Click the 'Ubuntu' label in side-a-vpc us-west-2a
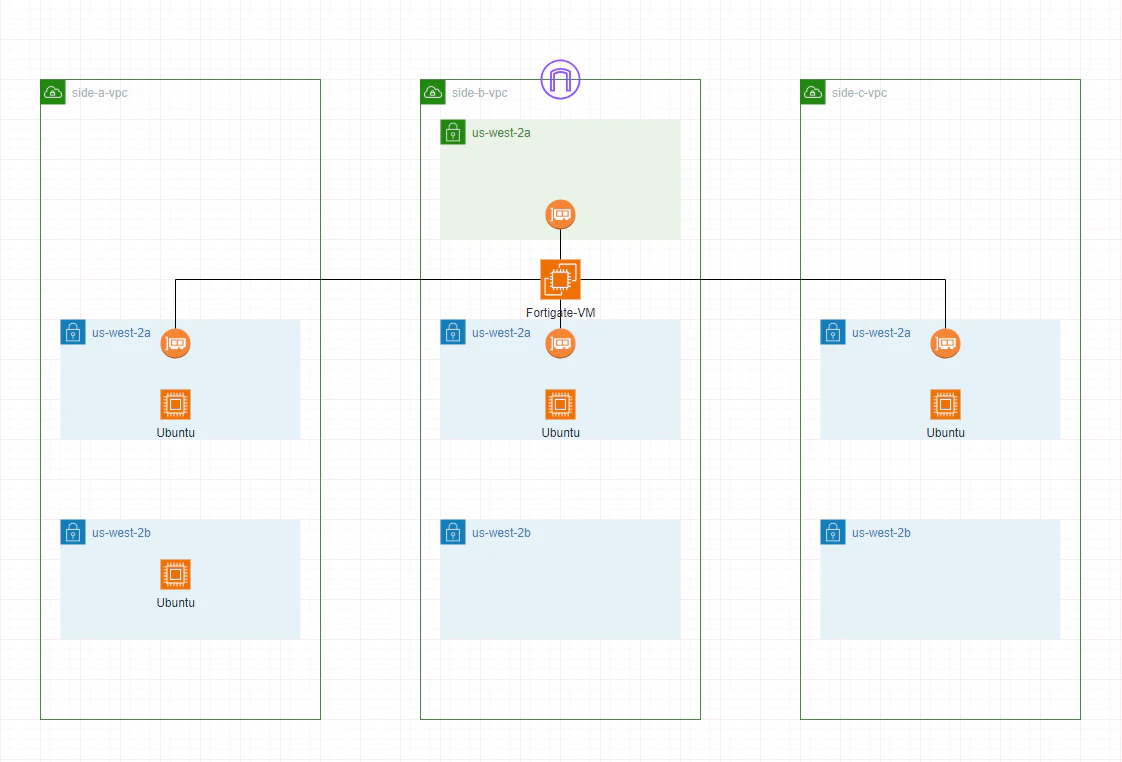The height and width of the screenshot is (762, 1122). click(x=175, y=433)
